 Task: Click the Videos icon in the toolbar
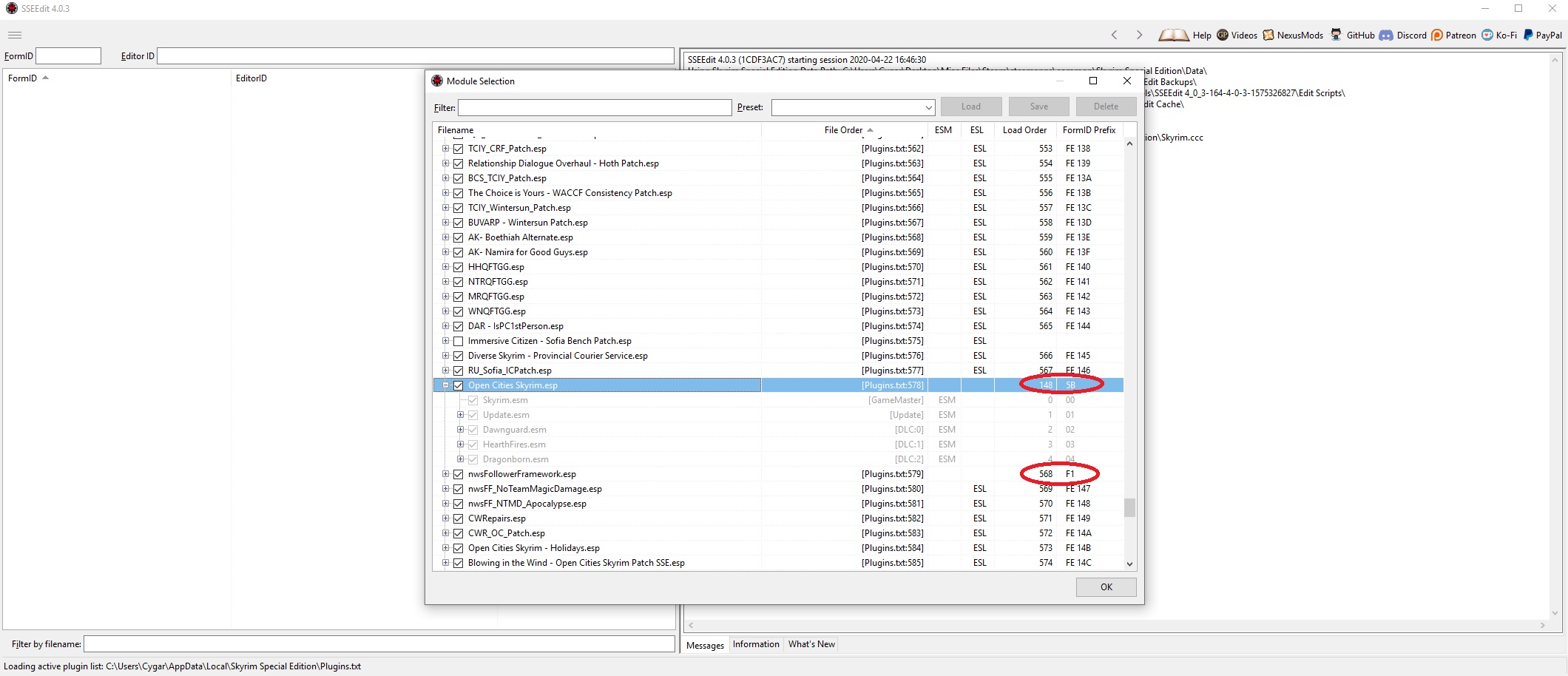click(x=1222, y=35)
